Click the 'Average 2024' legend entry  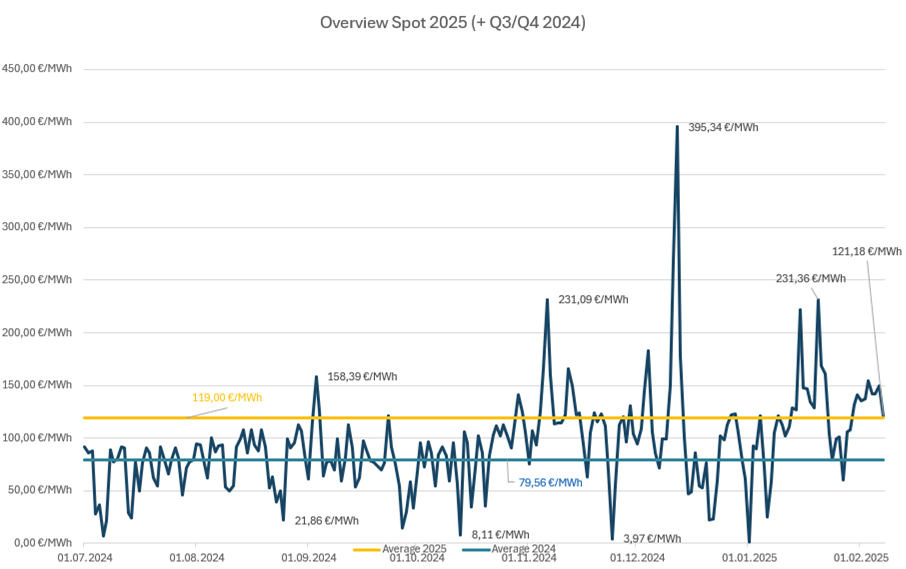pos(524,549)
